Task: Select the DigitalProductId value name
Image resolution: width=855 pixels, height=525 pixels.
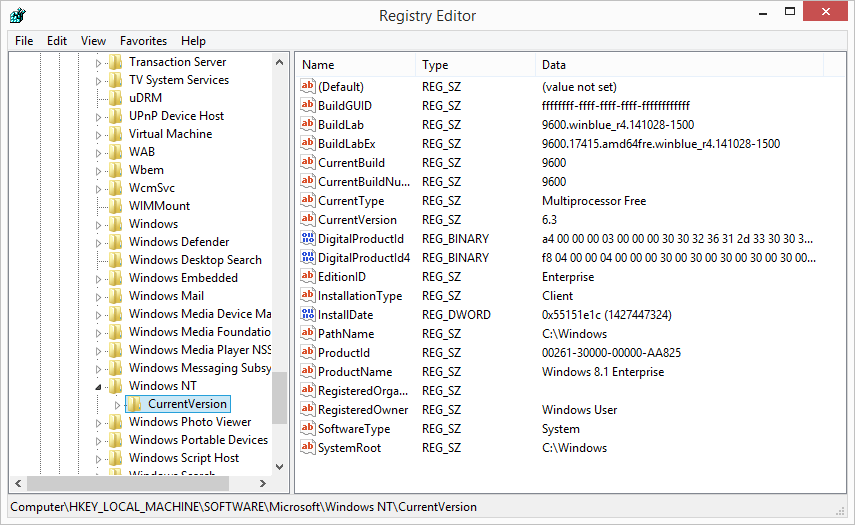Action: (x=361, y=239)
